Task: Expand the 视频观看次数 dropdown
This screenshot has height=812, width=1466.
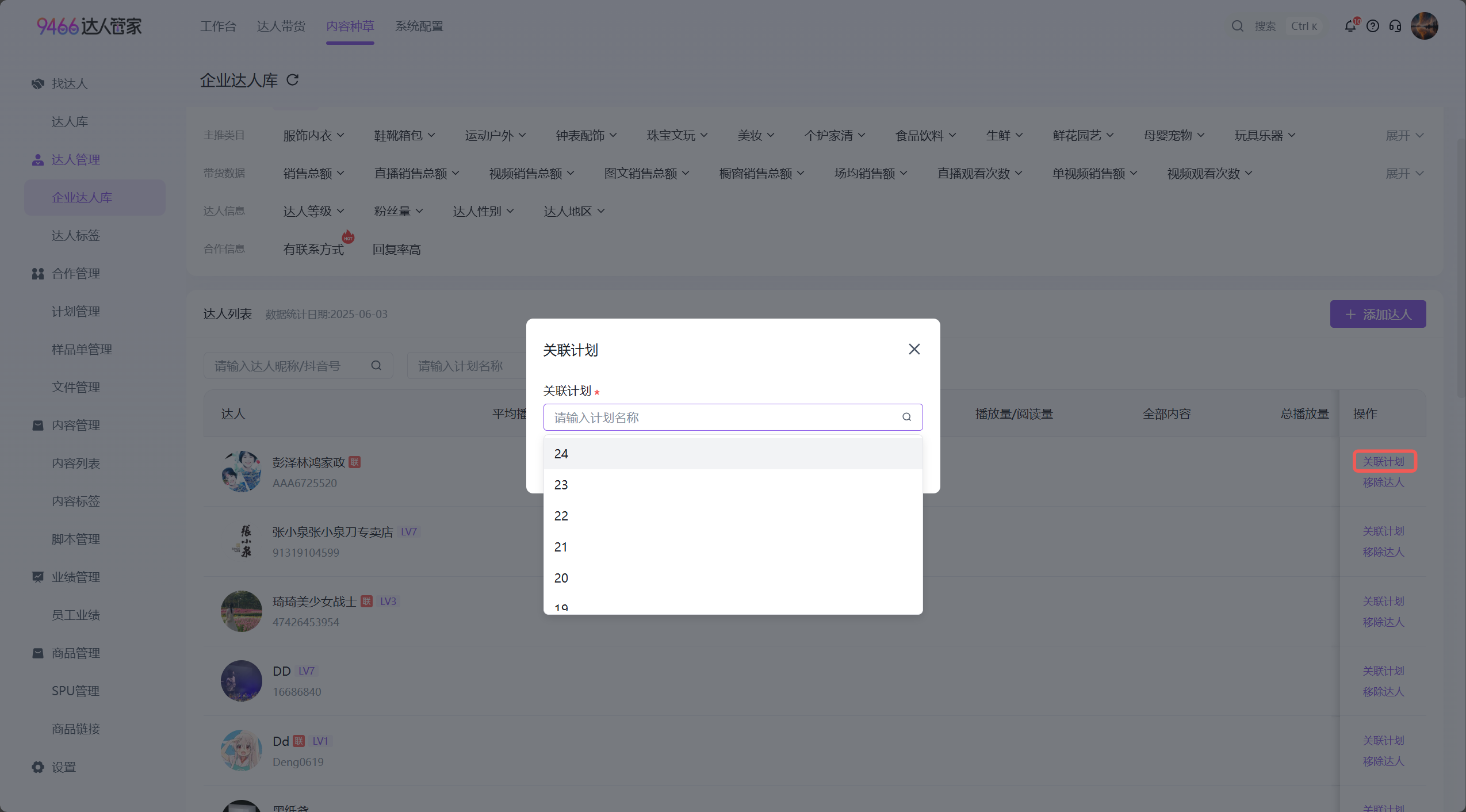Action: point(1209,174)
